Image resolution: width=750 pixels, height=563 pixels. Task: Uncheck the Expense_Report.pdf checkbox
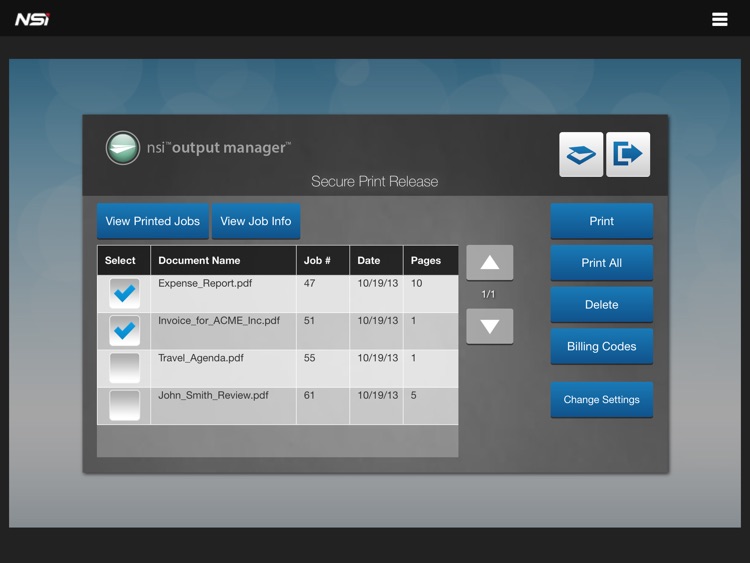[124, 293]
